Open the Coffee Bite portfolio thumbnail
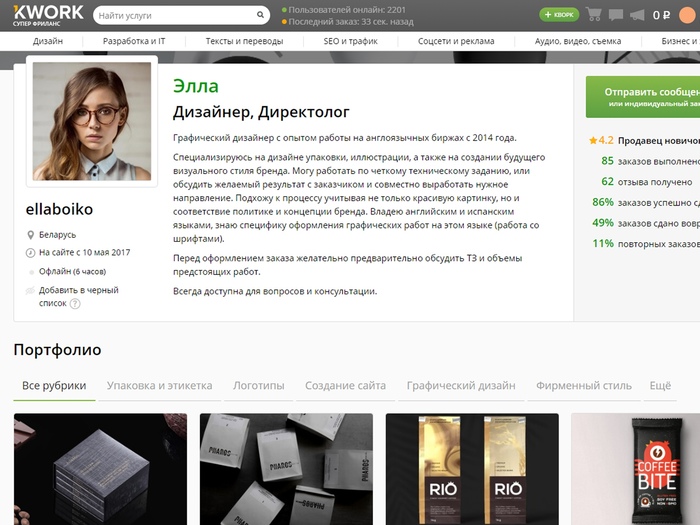700x525 pixels. click(x=635, y=469)
